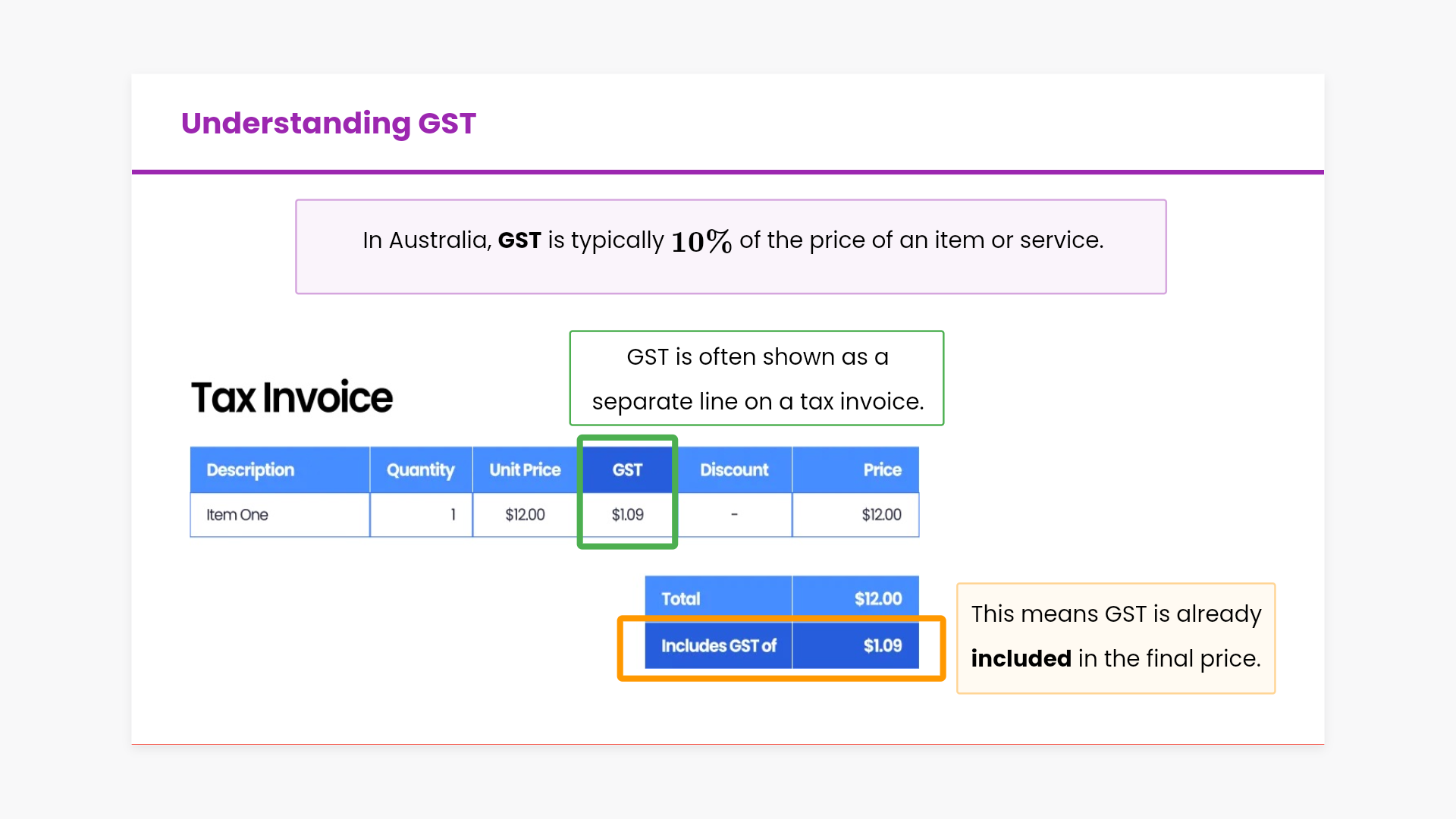Screen dimensions: 1456x819
Task: Click the "Discount" column header
Action: 734,470
